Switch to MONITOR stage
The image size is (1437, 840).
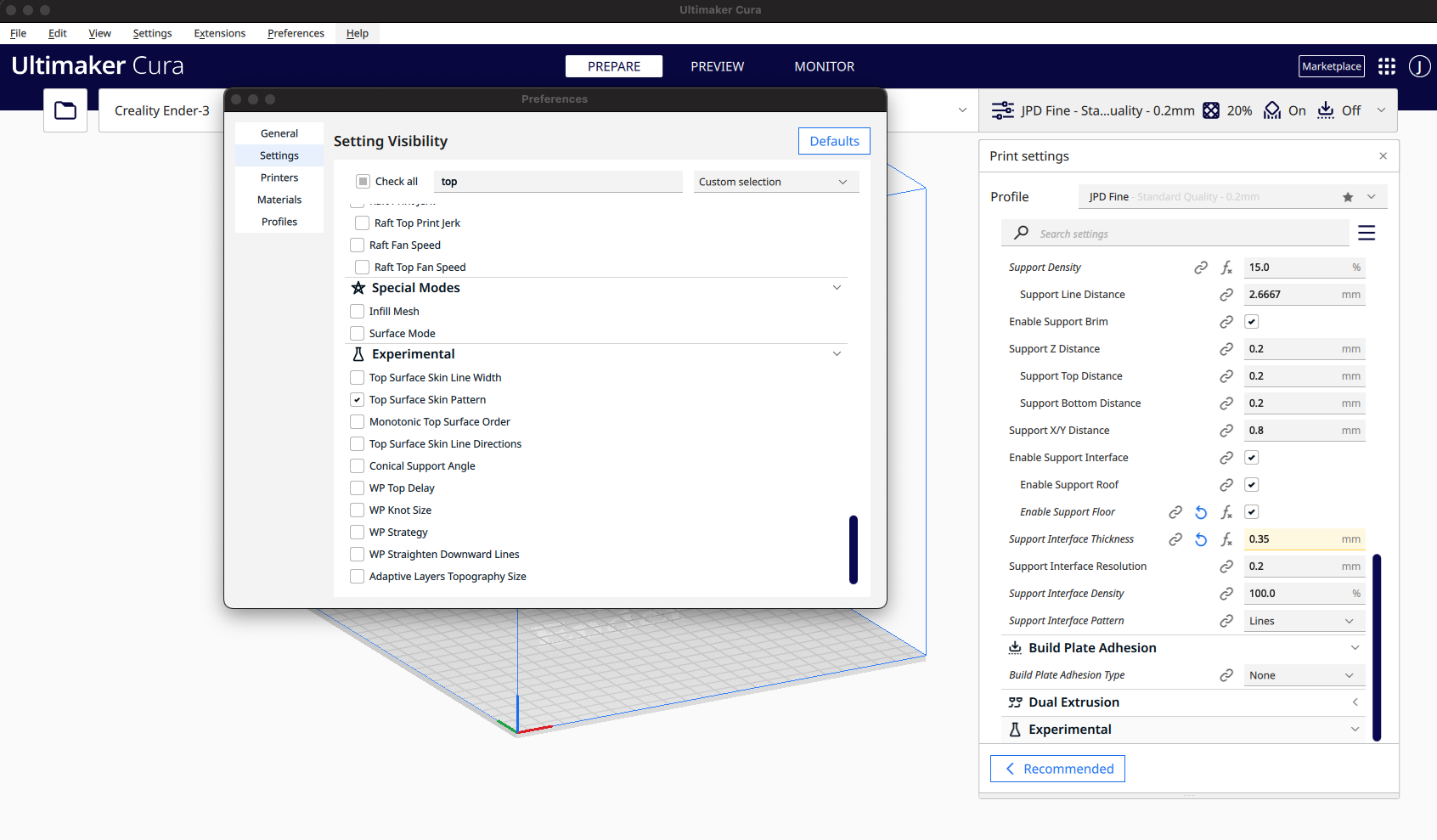coord(824,66)
